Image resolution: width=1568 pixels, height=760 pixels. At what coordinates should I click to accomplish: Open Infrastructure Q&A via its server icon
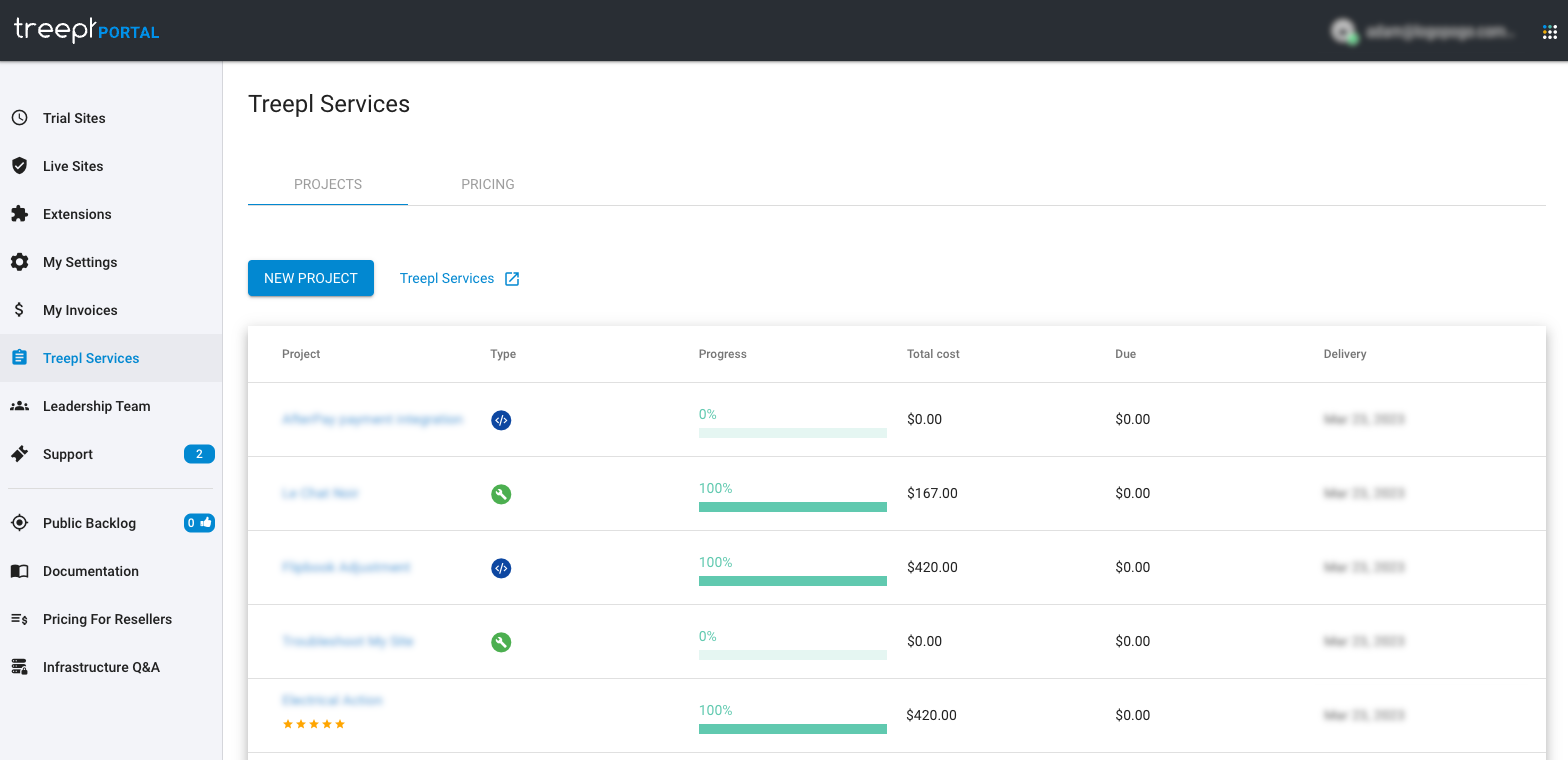[19, 667]
